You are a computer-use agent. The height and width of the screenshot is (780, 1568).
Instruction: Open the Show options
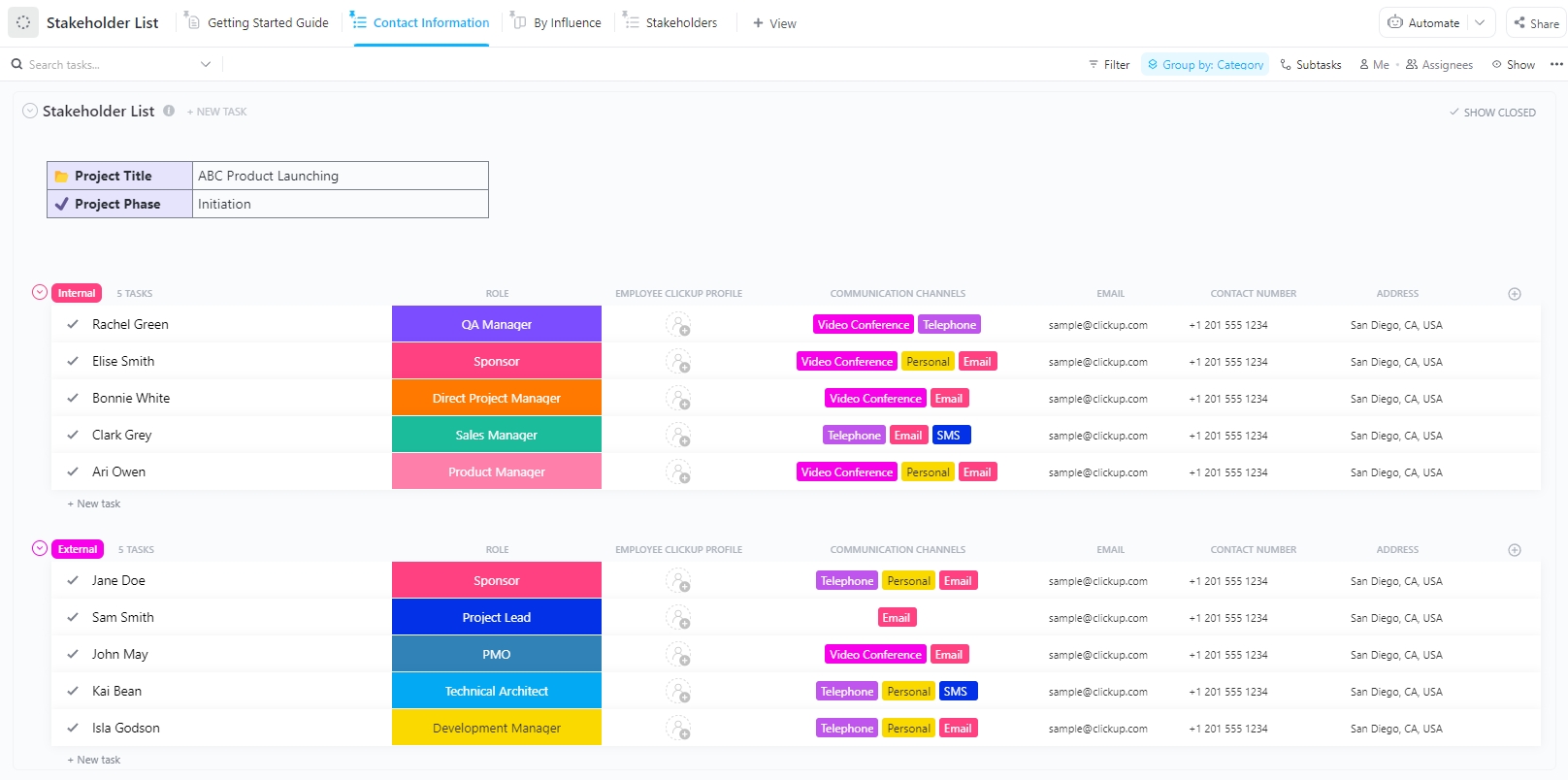pos(1514,64)
